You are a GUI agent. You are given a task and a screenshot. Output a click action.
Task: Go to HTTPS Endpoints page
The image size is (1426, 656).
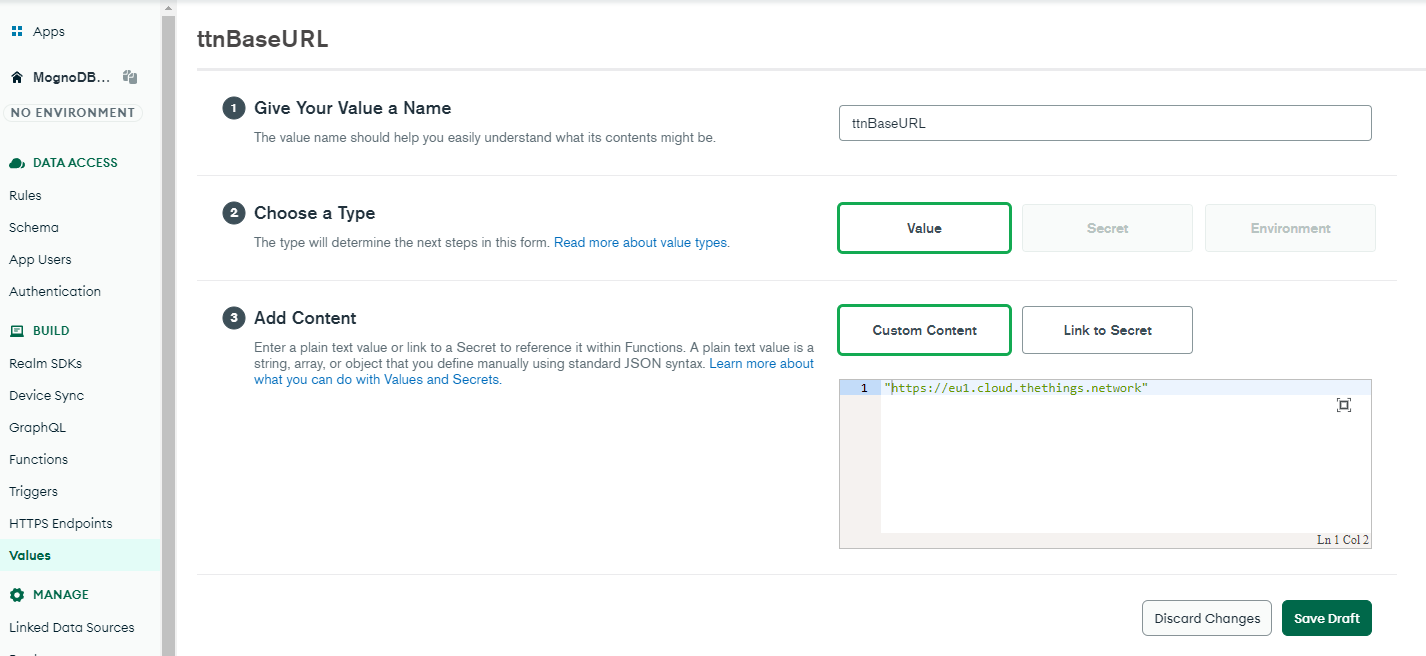pyautogui.click(x=61, y=523)
